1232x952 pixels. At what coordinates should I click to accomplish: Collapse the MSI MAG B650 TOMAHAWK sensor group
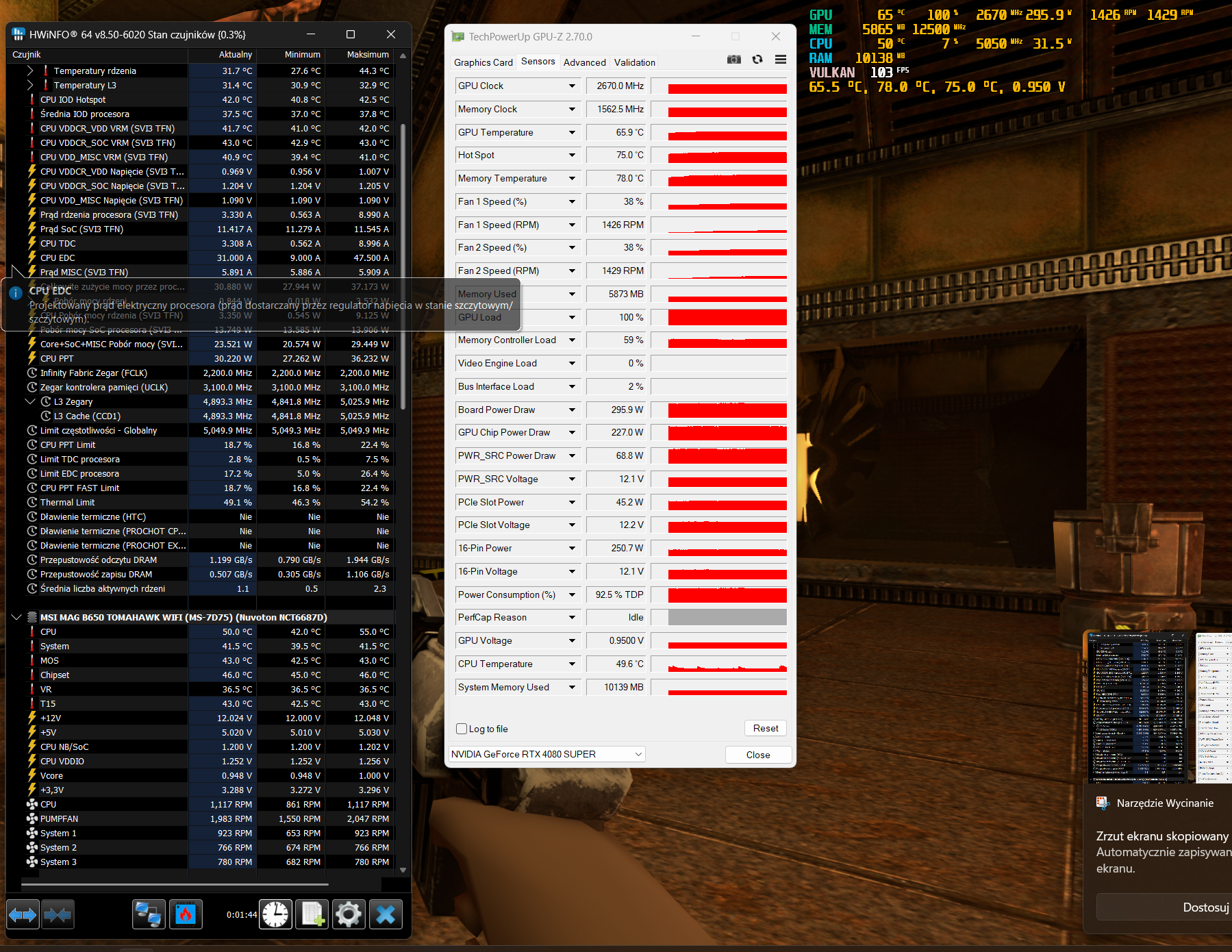(x=16, y=617)
